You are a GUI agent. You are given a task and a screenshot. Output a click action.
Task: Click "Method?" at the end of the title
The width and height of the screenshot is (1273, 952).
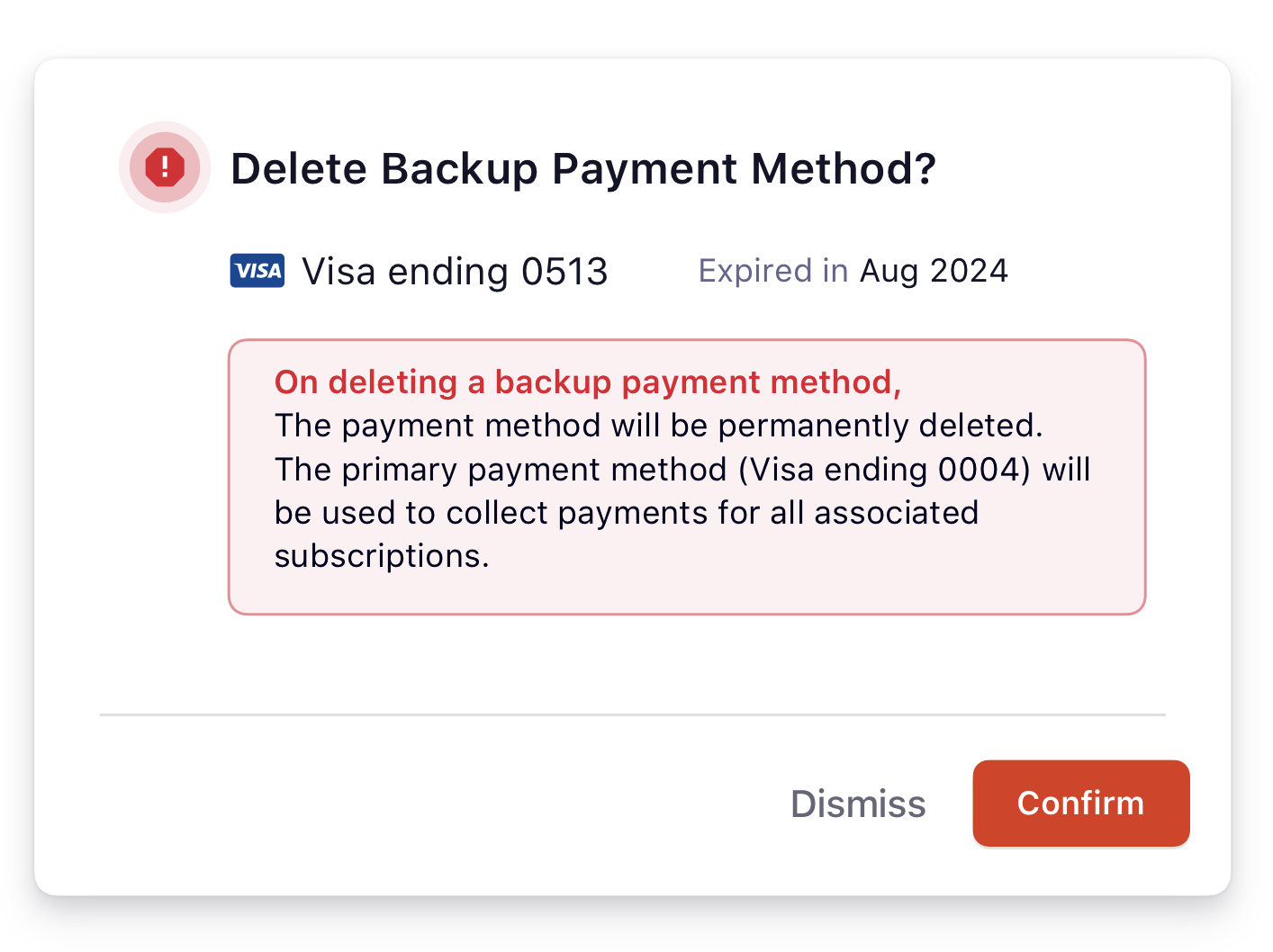(844, 169)
